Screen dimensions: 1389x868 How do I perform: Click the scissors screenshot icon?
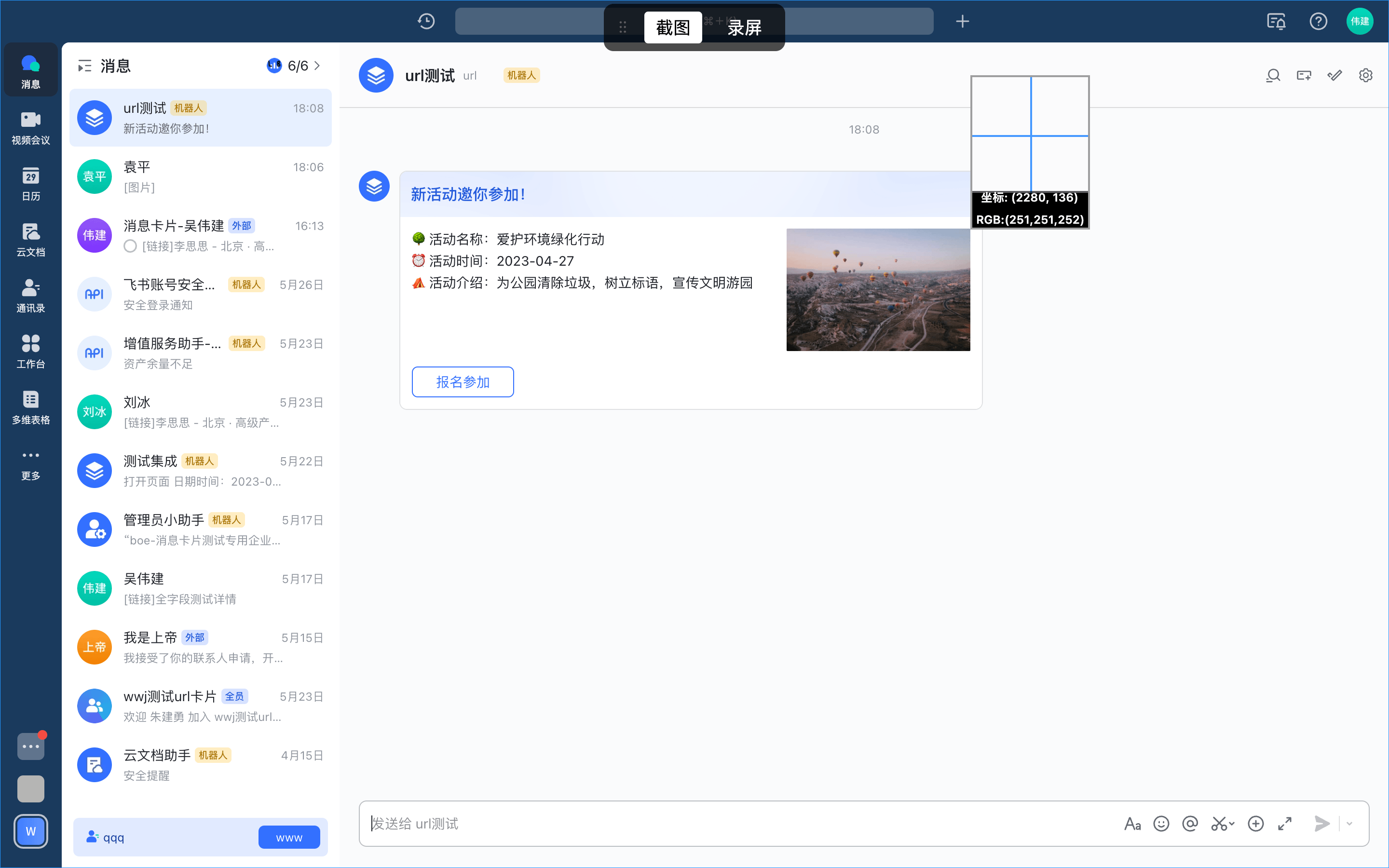(1218, 824)
